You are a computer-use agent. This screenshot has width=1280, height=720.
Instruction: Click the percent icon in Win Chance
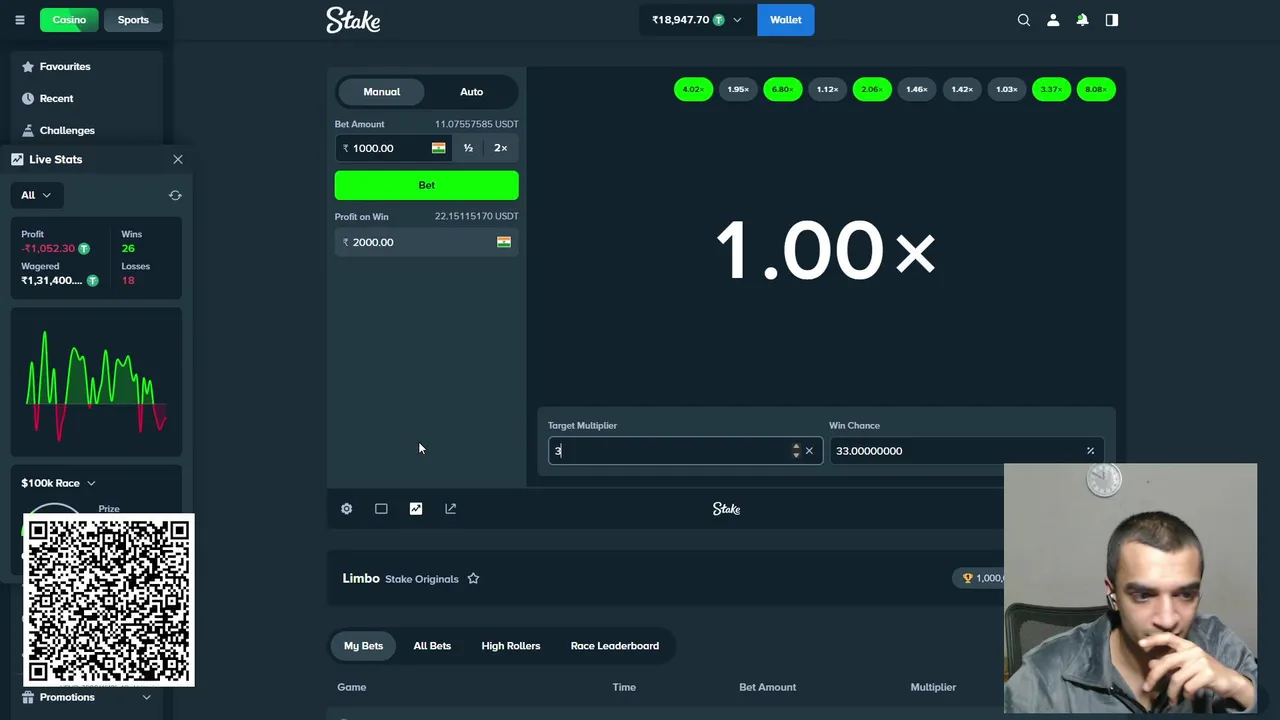pyautogui.click(x=1090, y=451)
